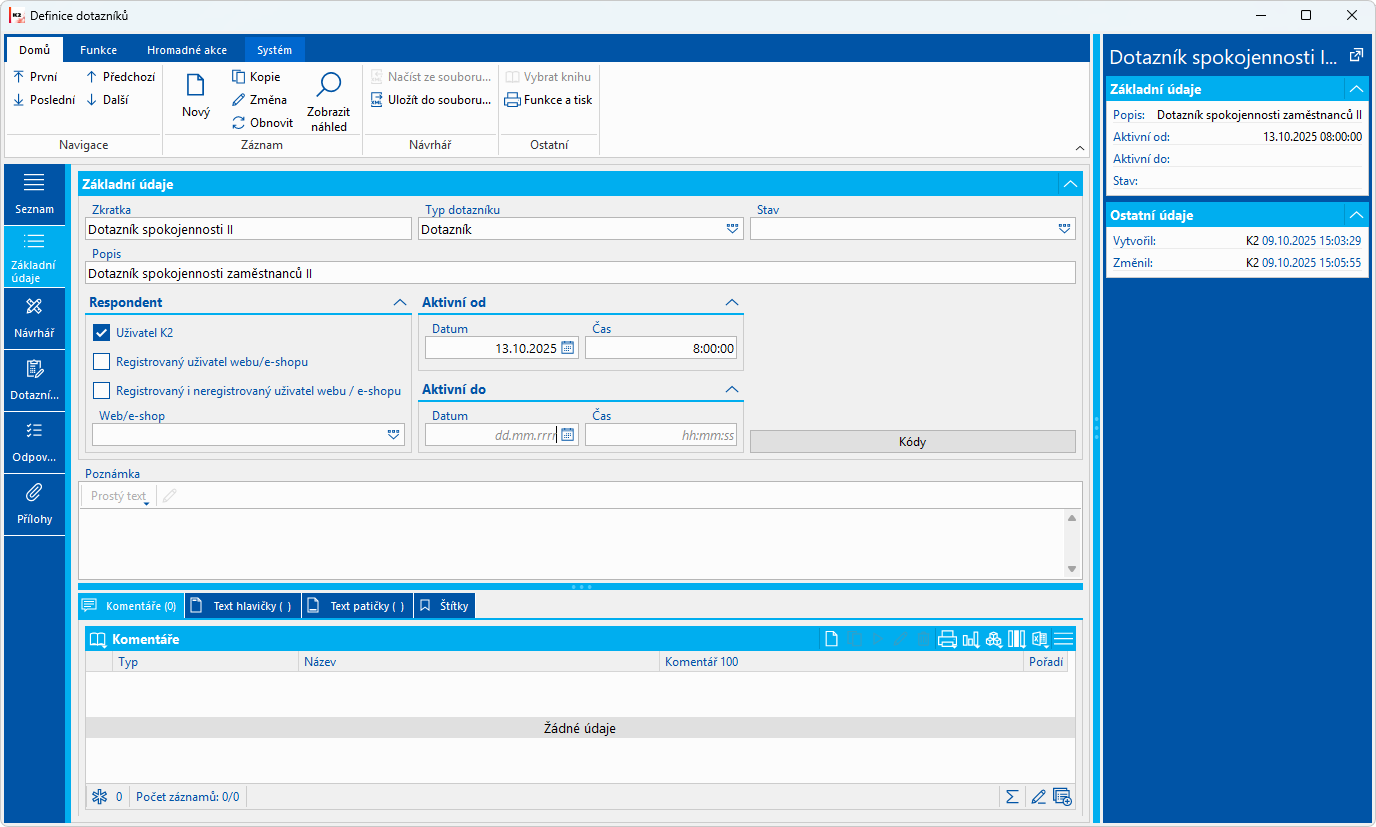
Task: Uncheck the Uživatel K2 checkbox
Action: click(x=101, y=333)
